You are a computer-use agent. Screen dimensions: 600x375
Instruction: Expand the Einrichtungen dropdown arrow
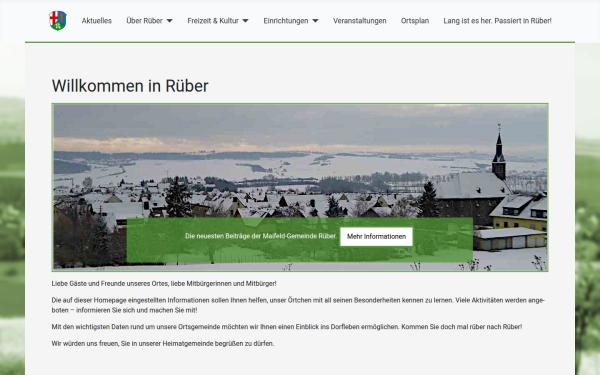(315, 21)
